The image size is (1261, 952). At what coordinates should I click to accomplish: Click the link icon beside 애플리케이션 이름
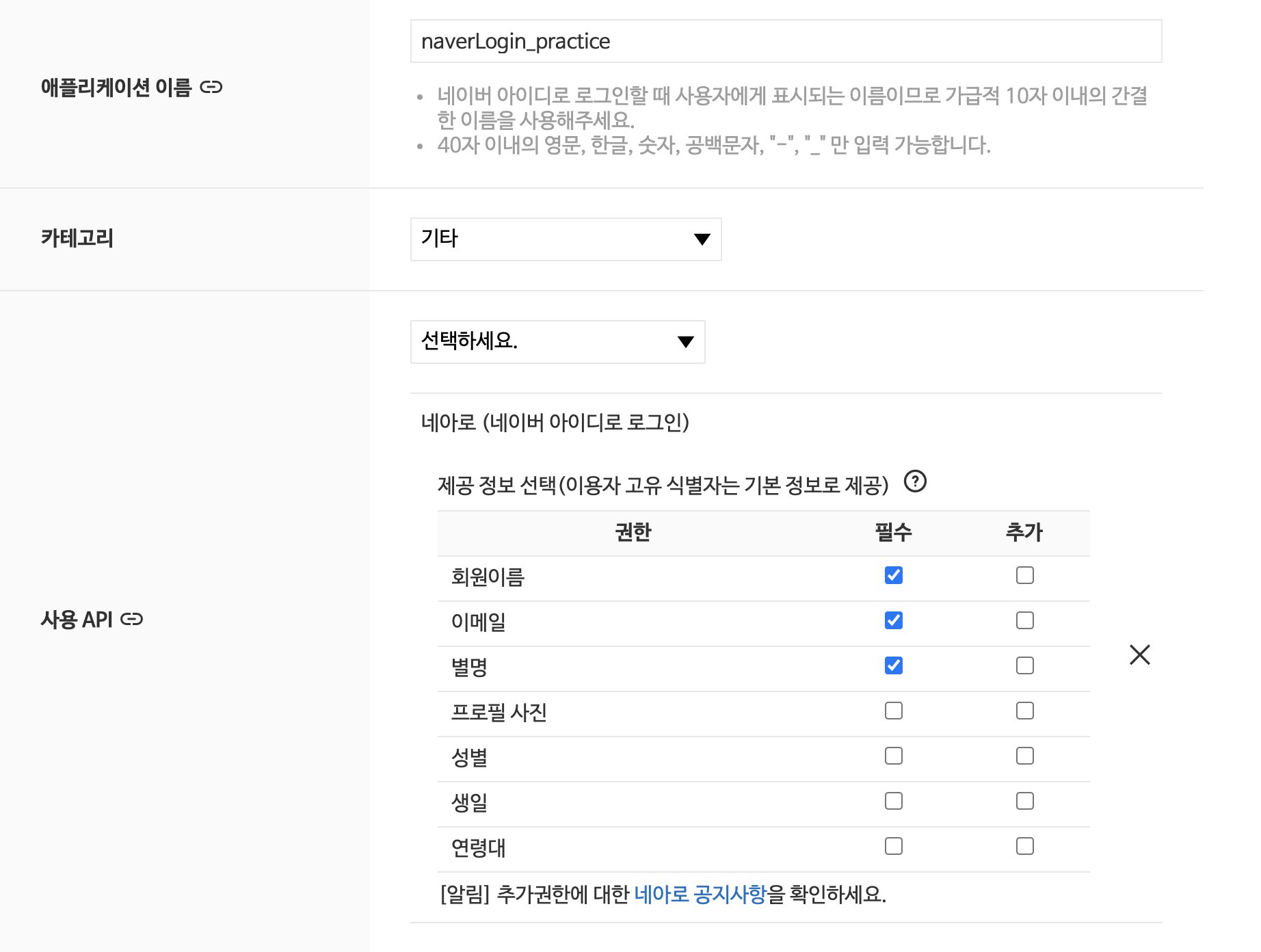[211, 88]
